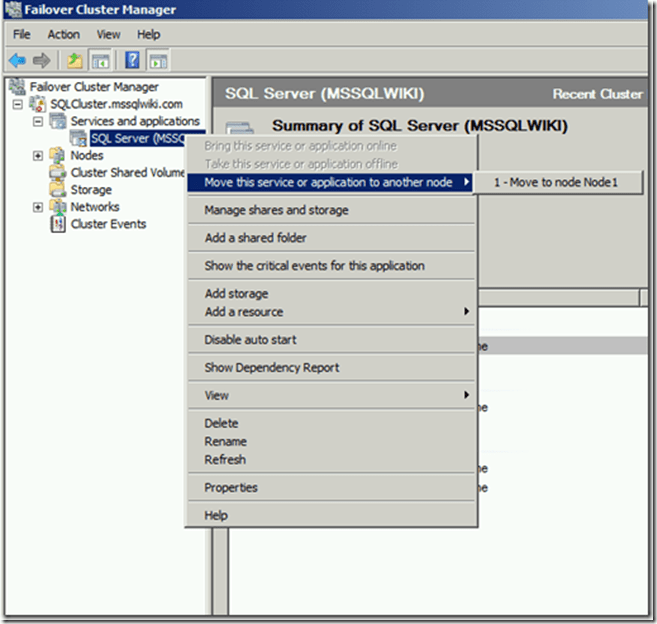
Task: Click the Up one level toolbar icon
Action: (75, 60)
